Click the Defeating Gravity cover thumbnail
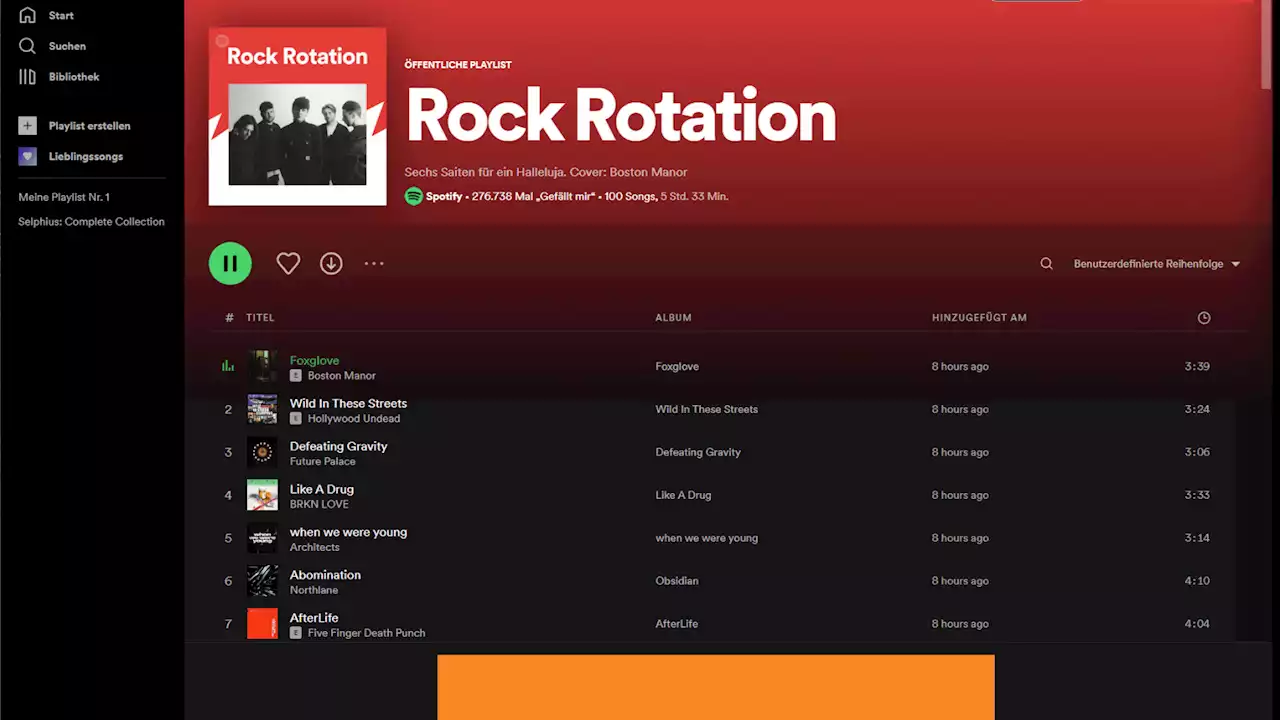1280x720 pixels. click(x=262, y=452)
